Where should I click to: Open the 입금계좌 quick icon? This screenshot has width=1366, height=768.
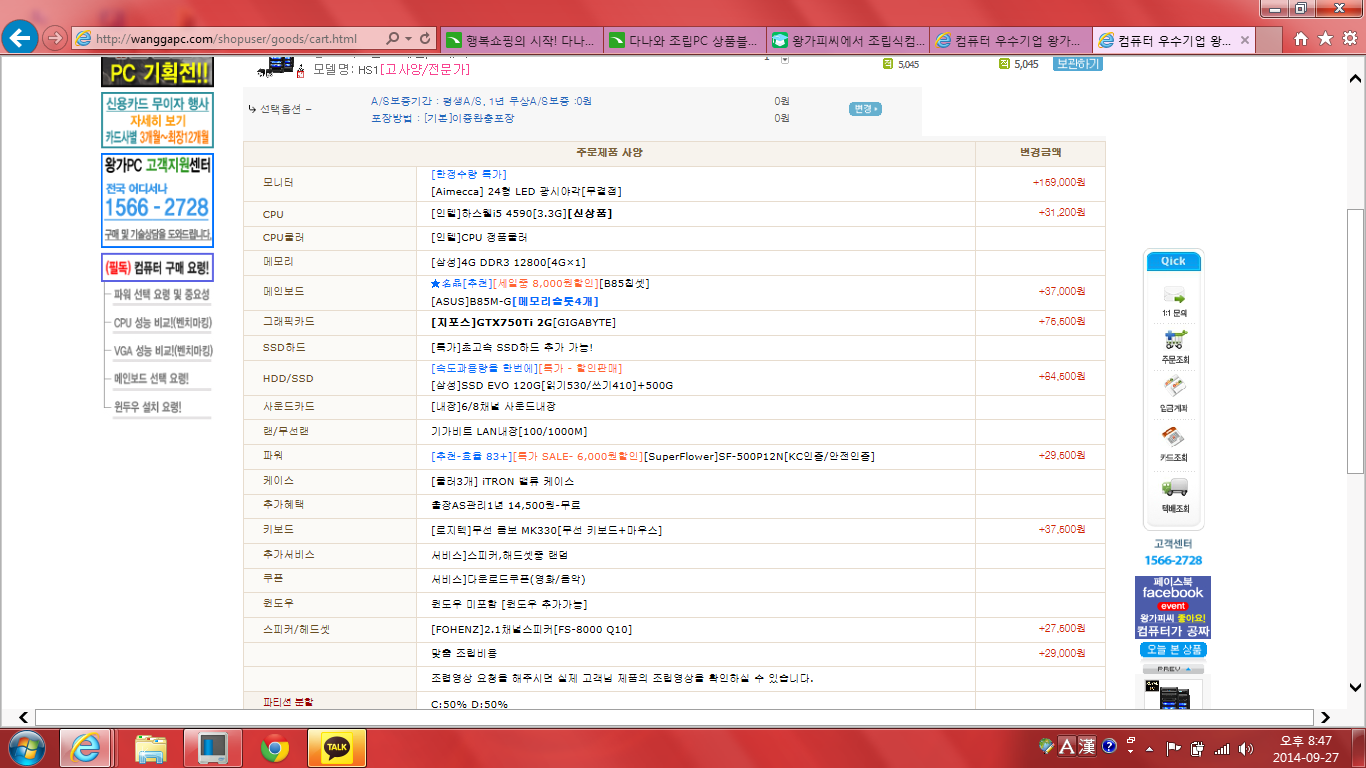click(x=1173, y=396)
